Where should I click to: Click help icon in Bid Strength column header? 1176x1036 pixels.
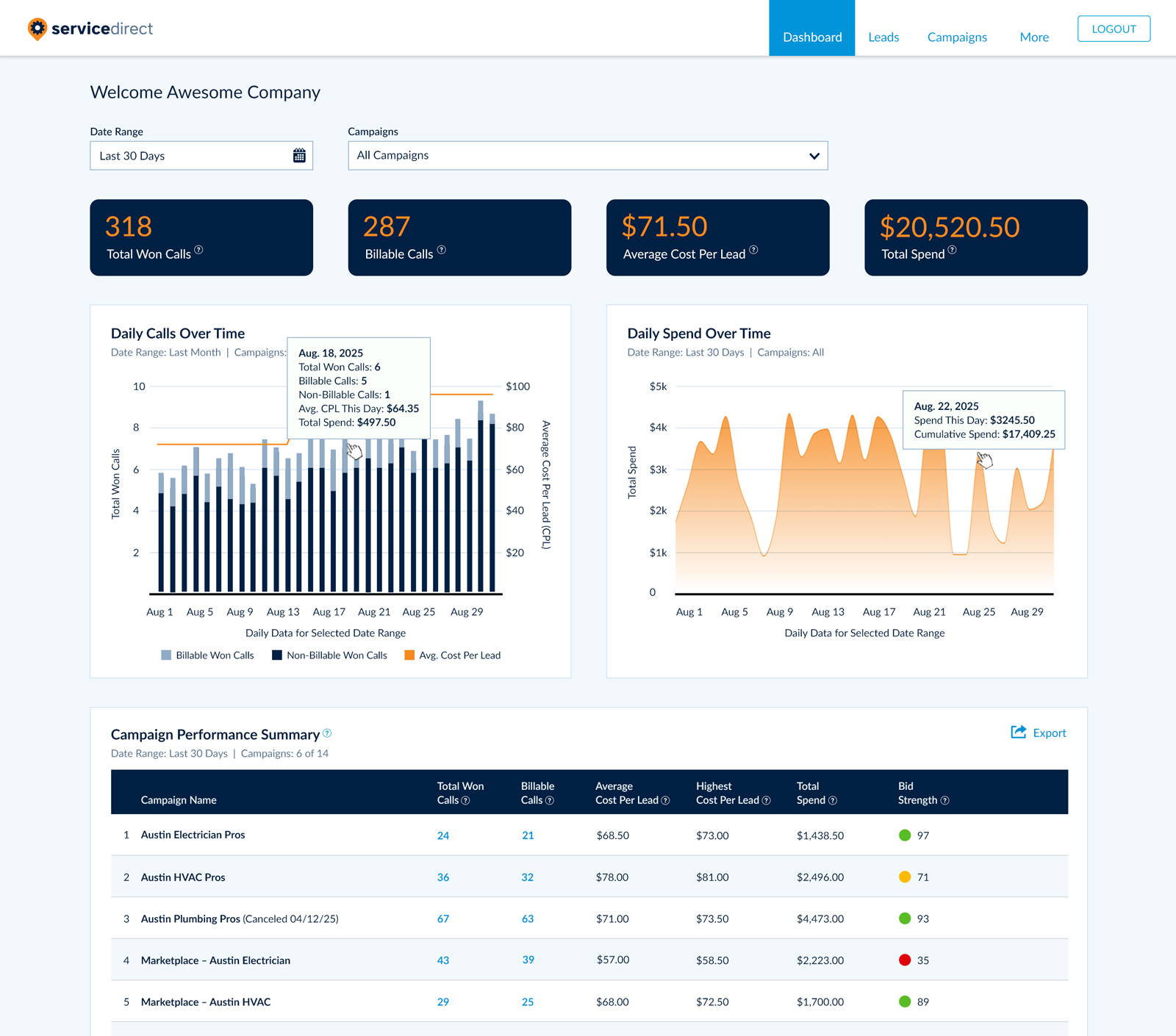[x=945, y=801]
